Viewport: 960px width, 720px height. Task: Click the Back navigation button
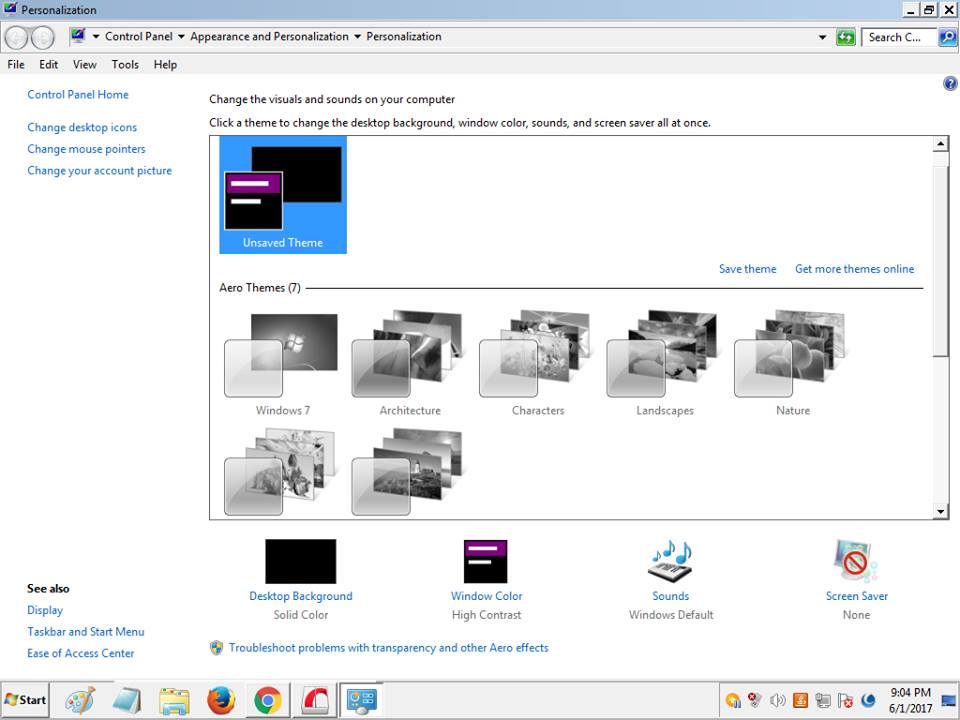(16, 37)
